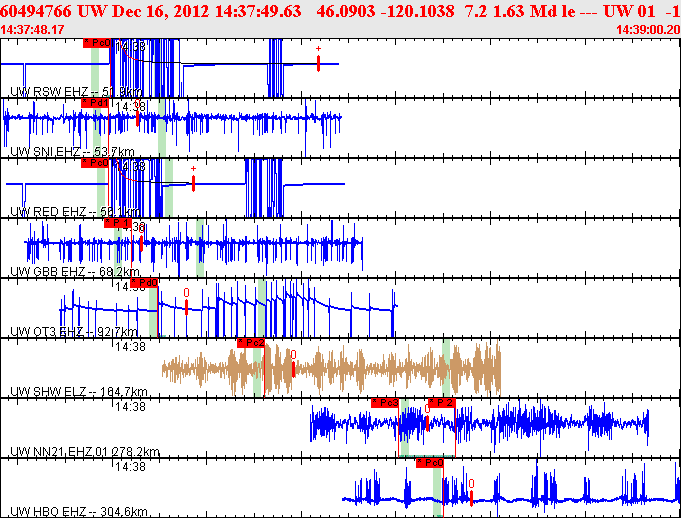This screenshot has height=518, width=681.
Task: Select the Pc0 pick flag on RED trace
Action: [95, 163]
